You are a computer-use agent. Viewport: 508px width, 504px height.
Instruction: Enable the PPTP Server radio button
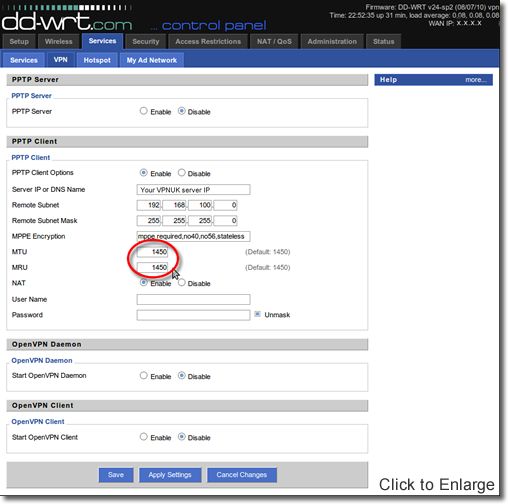143,111
